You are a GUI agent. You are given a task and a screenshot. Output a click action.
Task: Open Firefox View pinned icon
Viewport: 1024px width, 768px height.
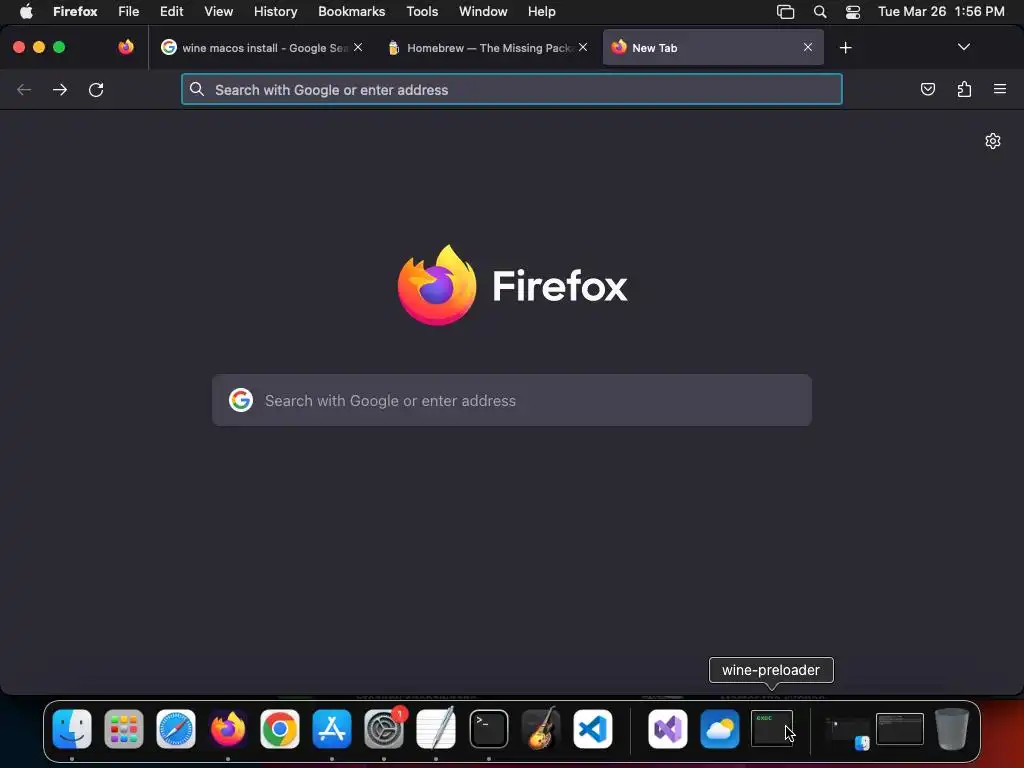(126, 47)
